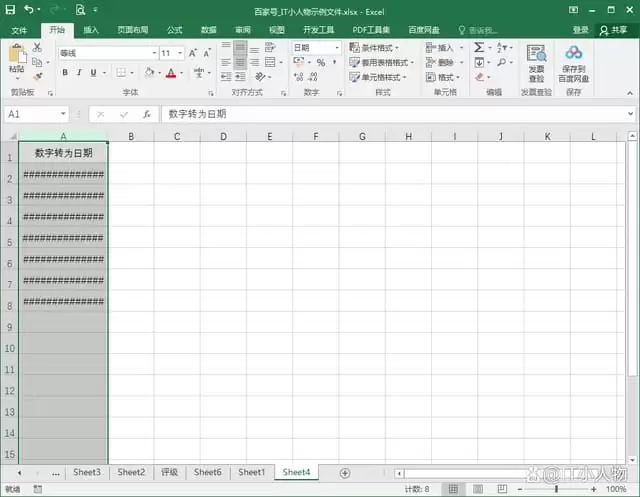This screenshot has height=497, width=640.
Task: Click the save to Baidu Netdisk icon
Action: [x=573, y=53]
